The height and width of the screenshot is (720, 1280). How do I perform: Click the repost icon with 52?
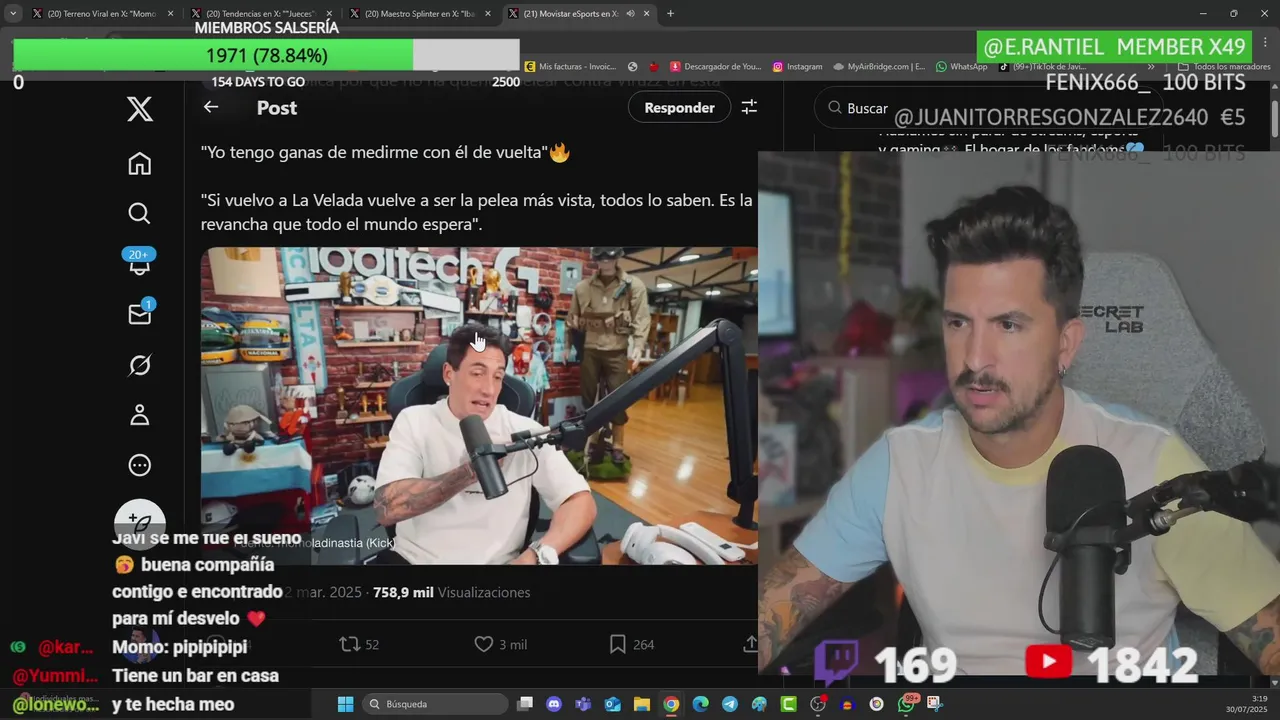tap(349, 644)
